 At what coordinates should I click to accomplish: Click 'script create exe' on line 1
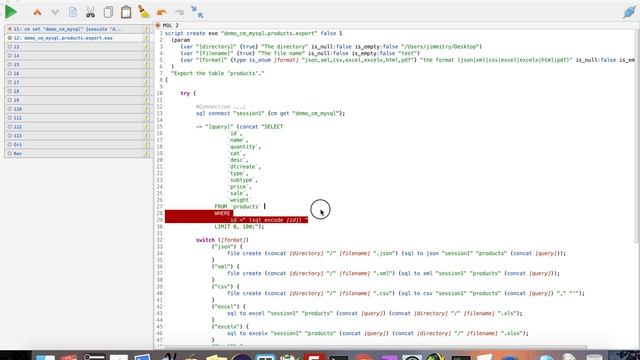[191, 33]
